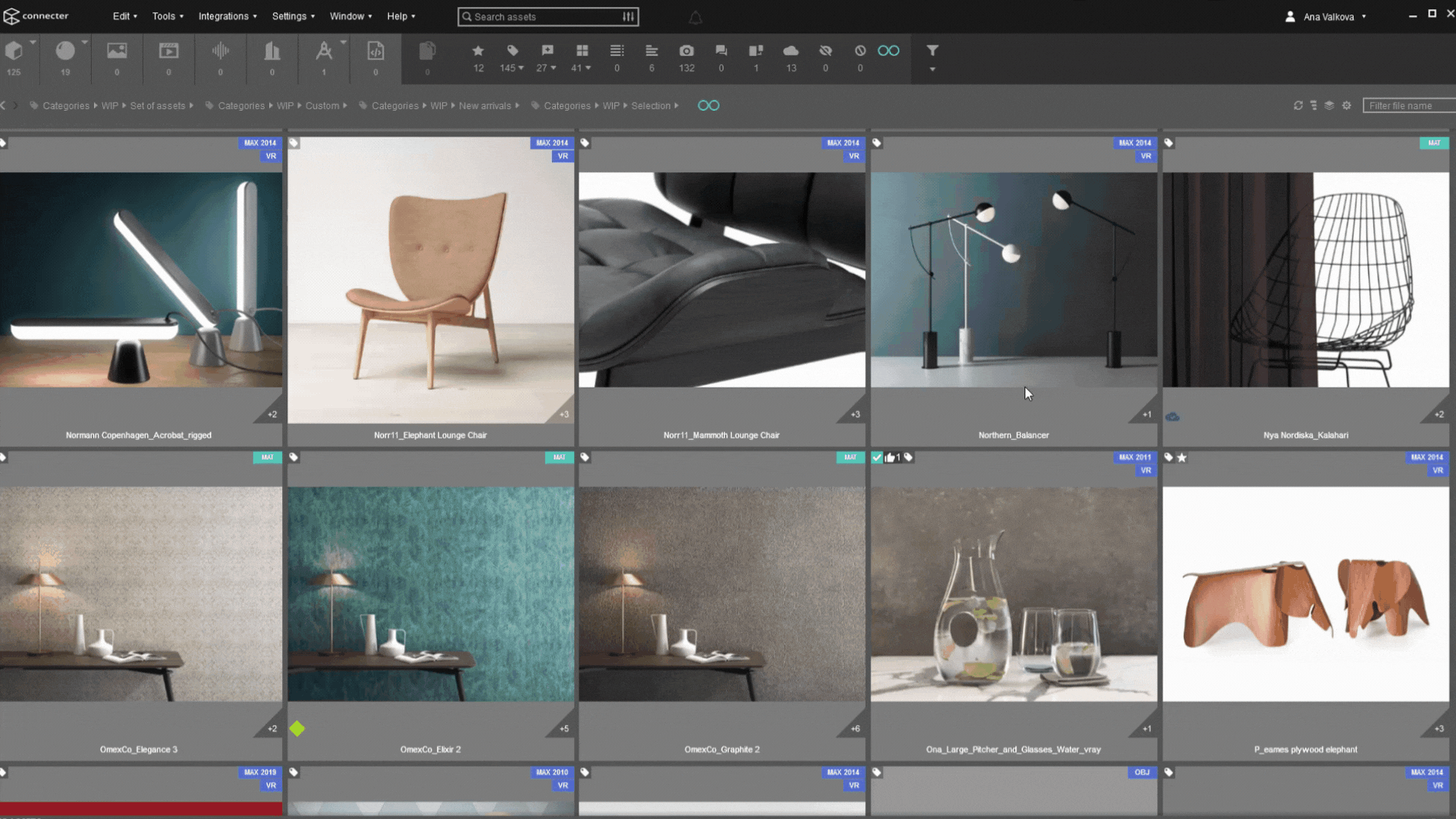Expand the arrow after Set of assets breadcrumb
The width and height of the screenshot is (1456, 819).
[191, 105]
